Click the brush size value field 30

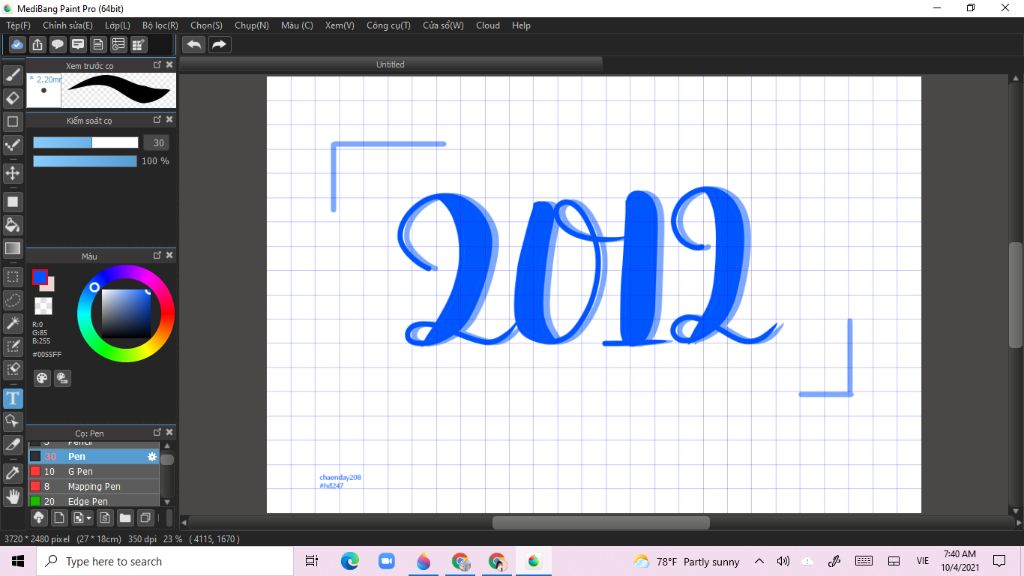coord(157,142)
